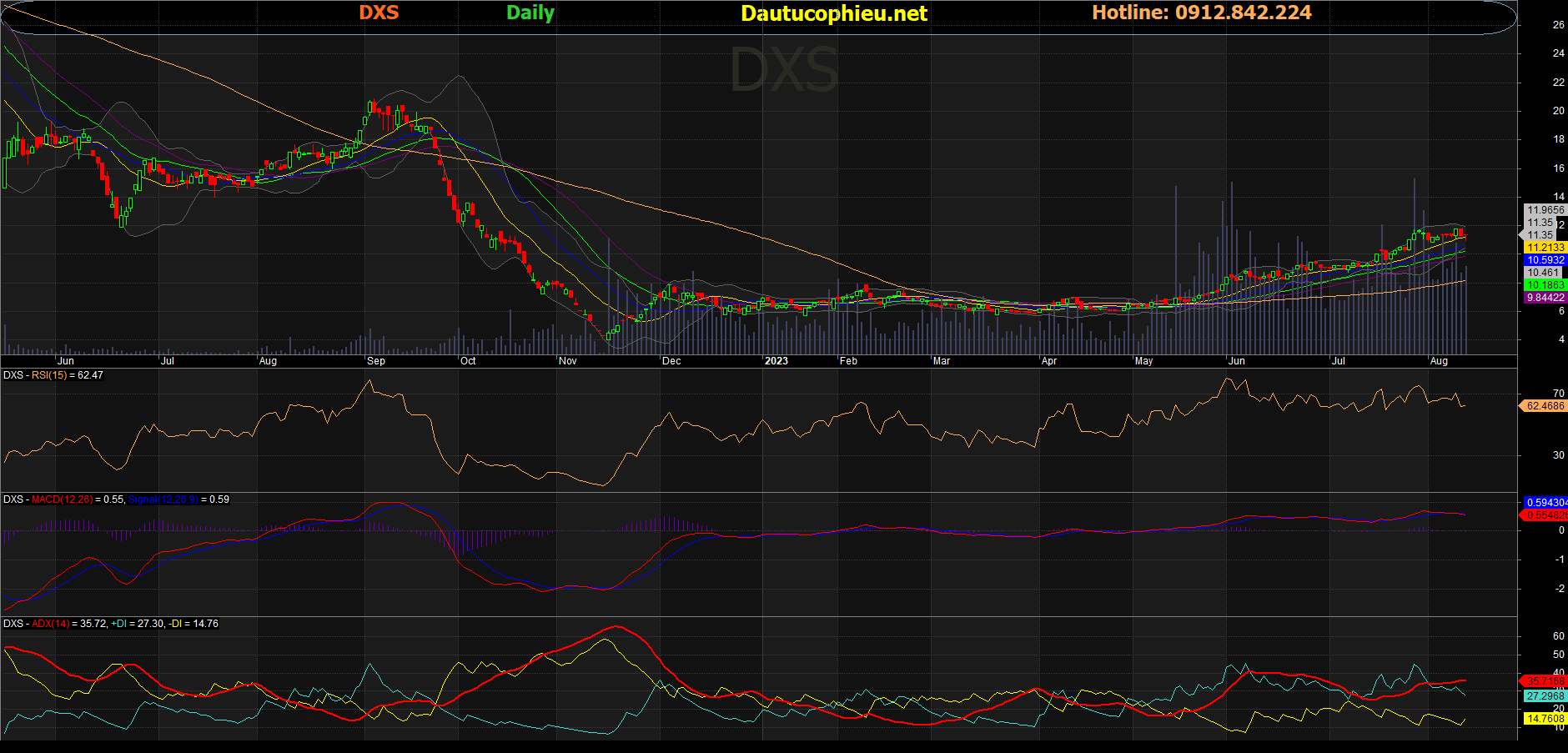This screenshot has height=753, width=1568.
Task: Click the Sep marker on time axis
Action: [376, 361]
